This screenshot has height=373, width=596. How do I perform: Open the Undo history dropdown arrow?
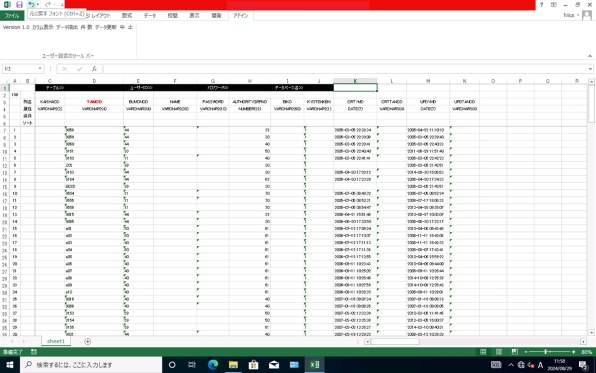pyautogui.click(x=38, y=5)
